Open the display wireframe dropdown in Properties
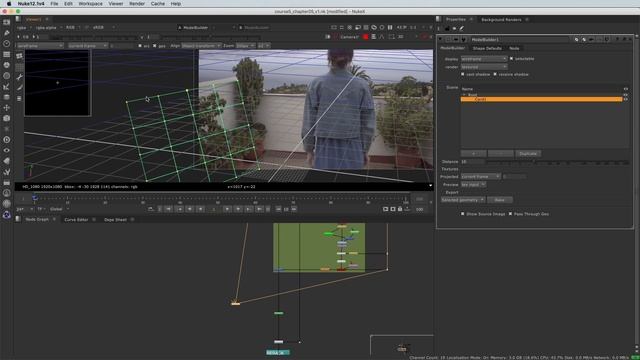640x360 pixels. coord(484,59)
